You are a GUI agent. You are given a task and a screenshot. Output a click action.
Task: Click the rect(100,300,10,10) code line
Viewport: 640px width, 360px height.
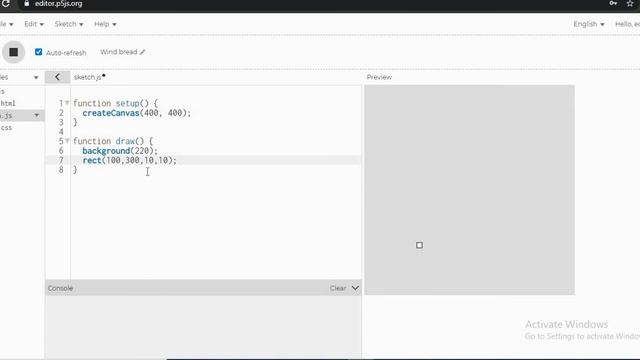click(129, 160)
